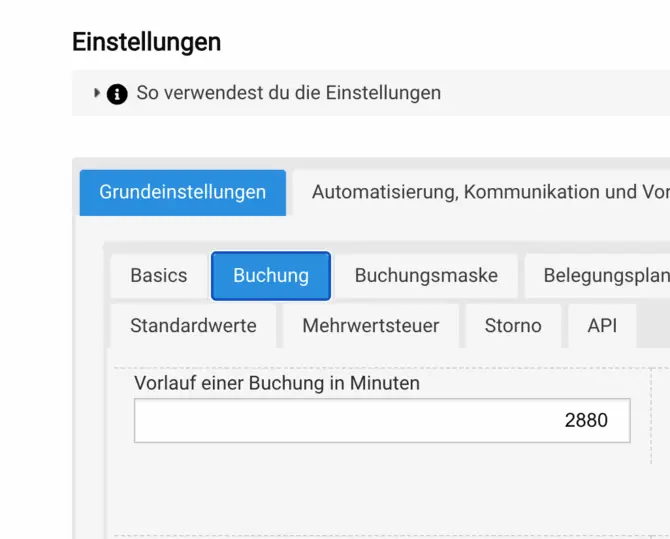
Task: Open the API sub-tab
Action: [602, 326]
